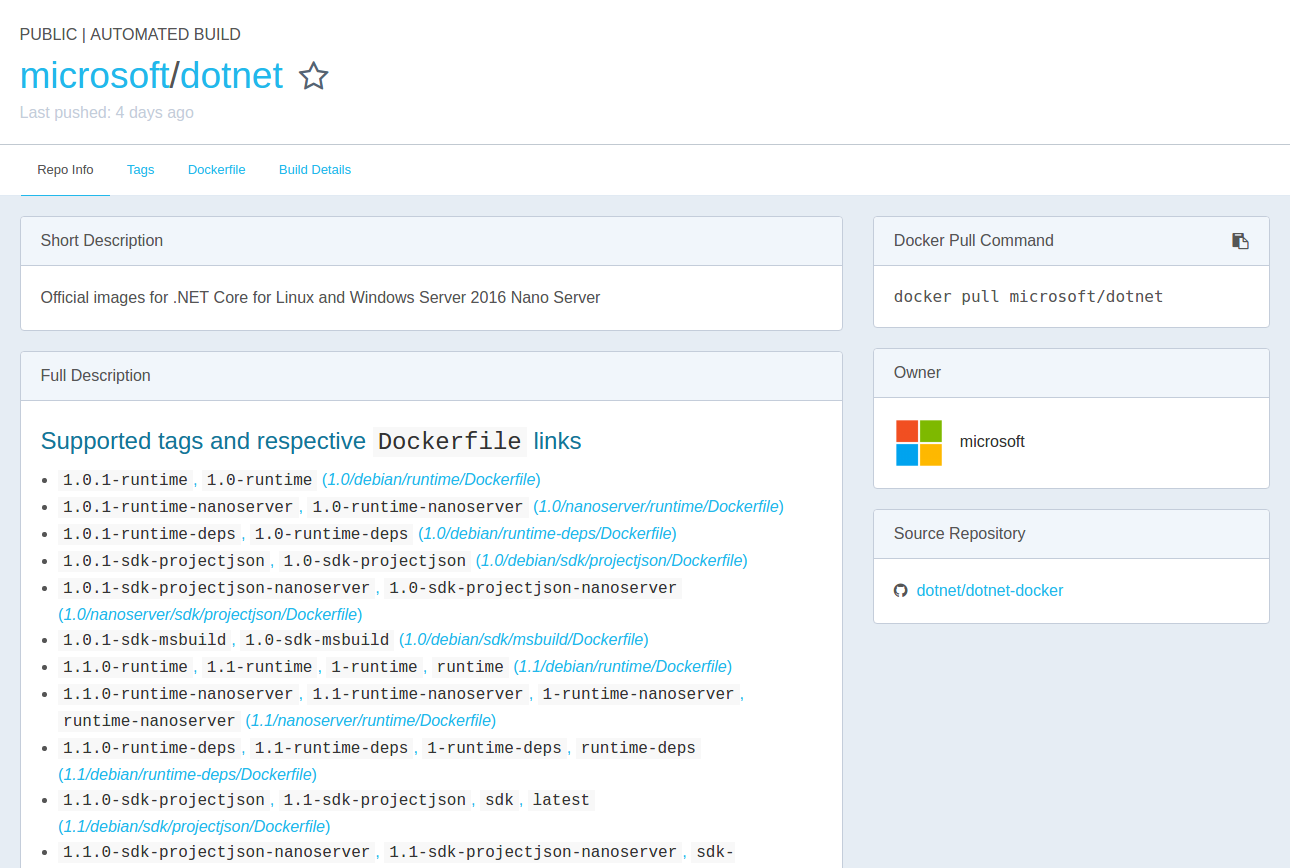
Task: Open the Repo Info tab
Action: tap(65, 170)
